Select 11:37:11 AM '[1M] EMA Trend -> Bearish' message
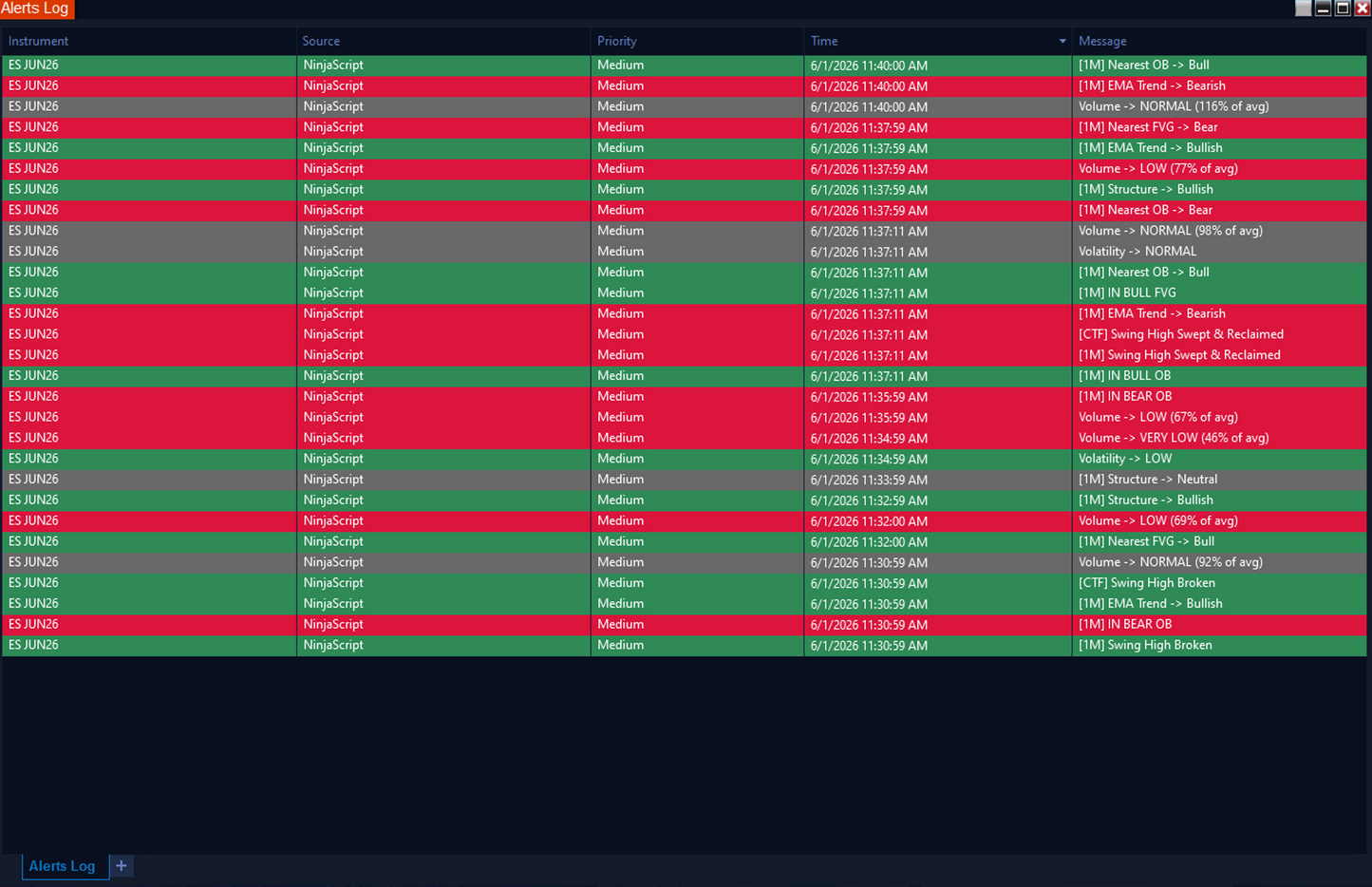 (1152, 313)
